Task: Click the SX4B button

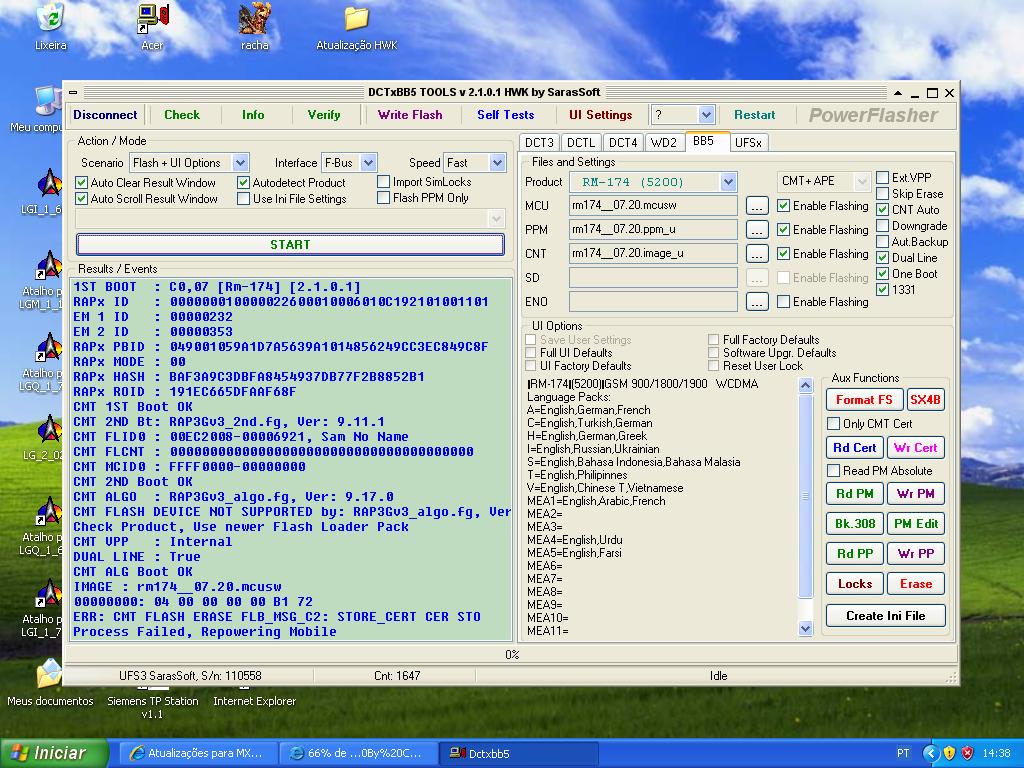Action: click(925, 400)
